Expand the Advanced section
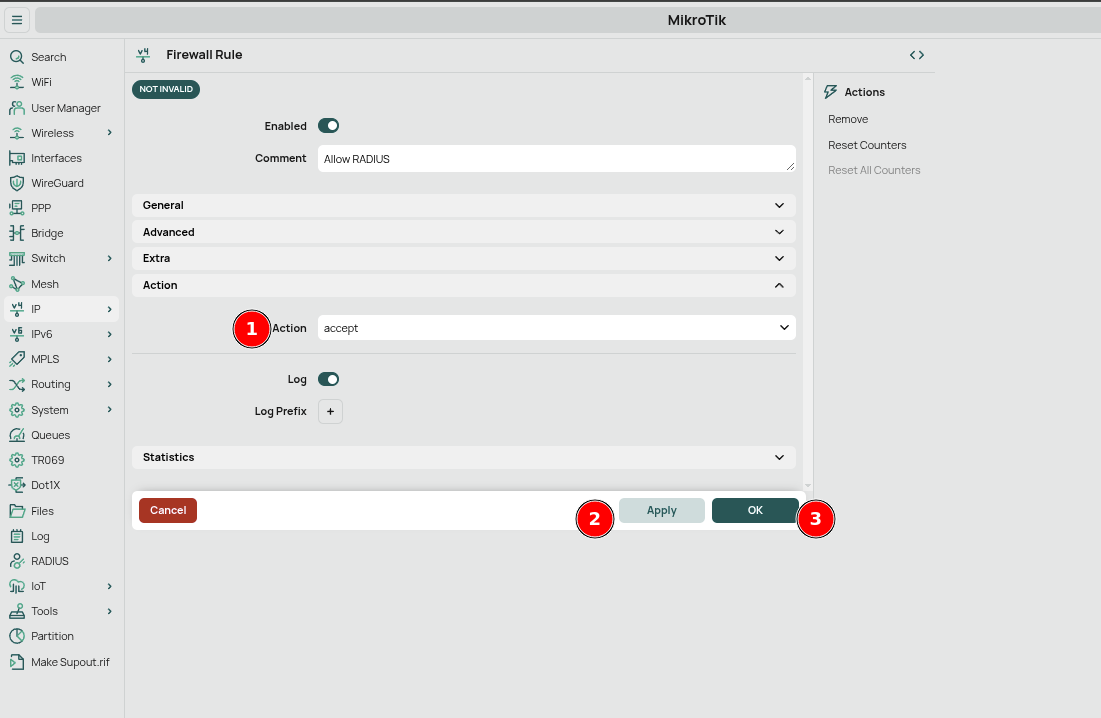This screenshot has height=718, width=1101. [463, 232]
